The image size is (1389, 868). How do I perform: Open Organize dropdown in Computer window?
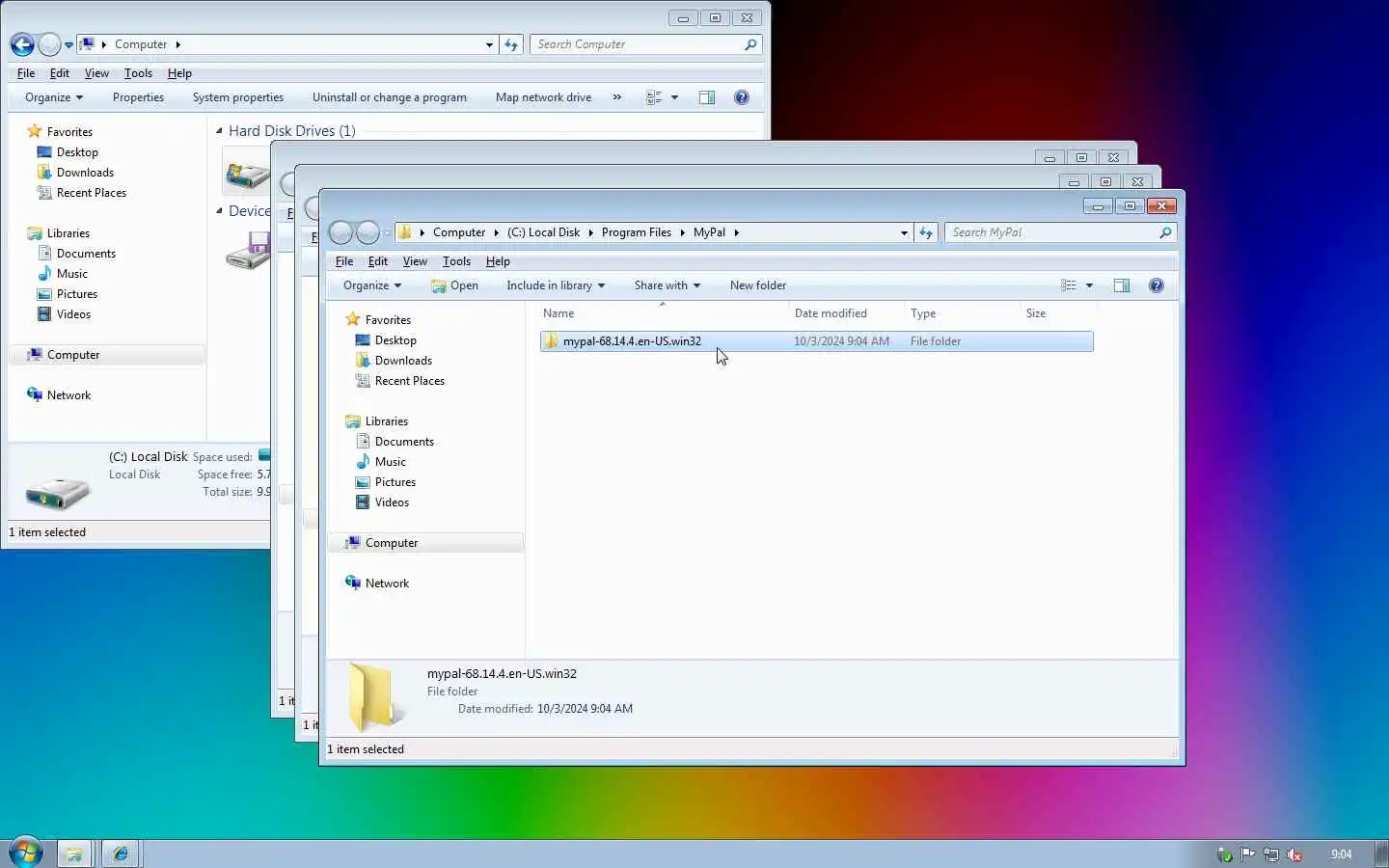pos(53,97)
